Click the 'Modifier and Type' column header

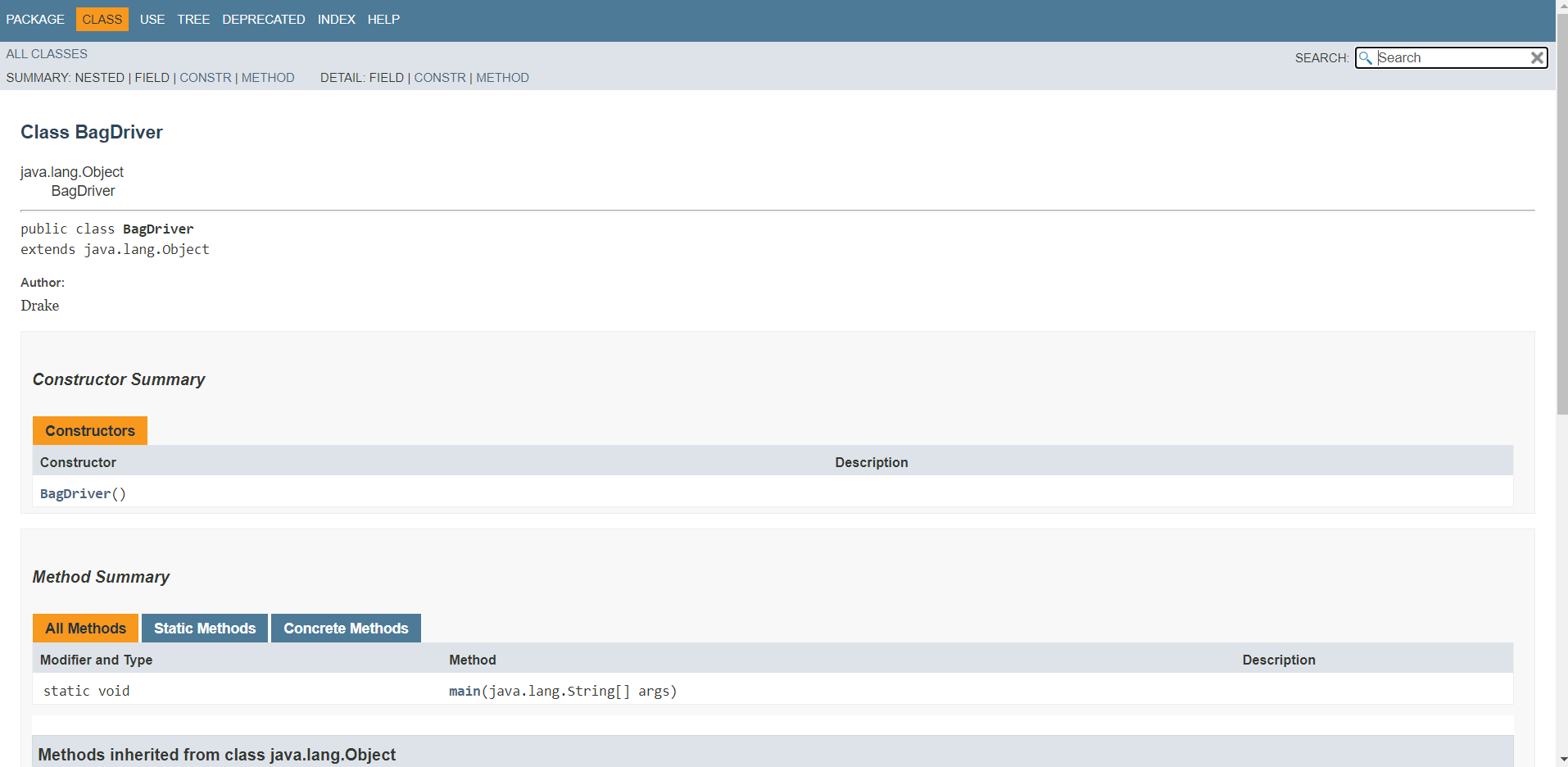pyautogui.click(x=96, y=660)
